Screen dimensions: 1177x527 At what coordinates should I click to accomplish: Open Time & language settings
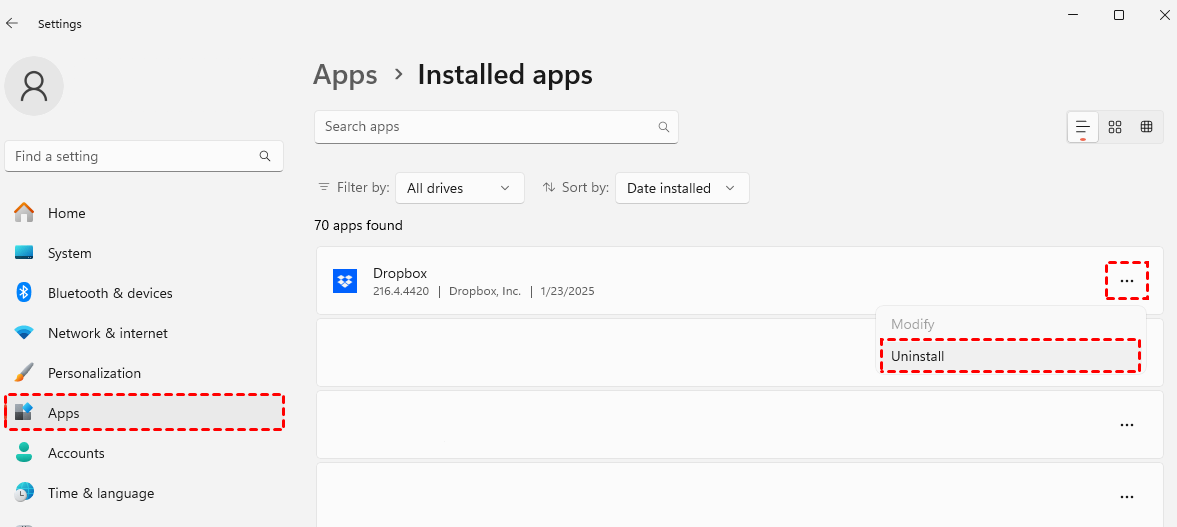click(x=100, y=493)
